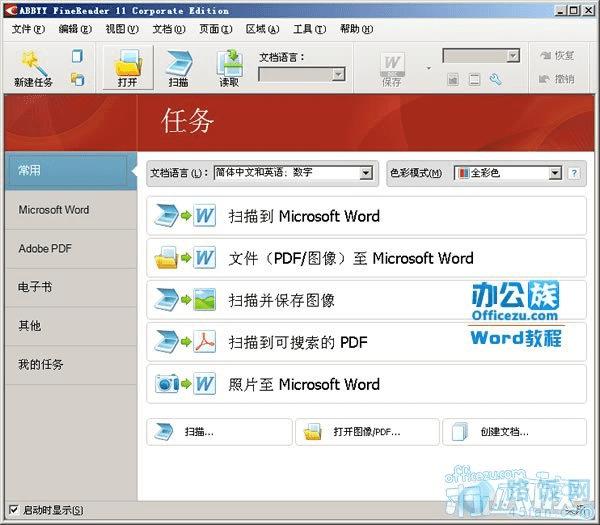This screenshot has width=600, height=525.
Task: Open the 区域(A) menu
Action: point(262,29)
